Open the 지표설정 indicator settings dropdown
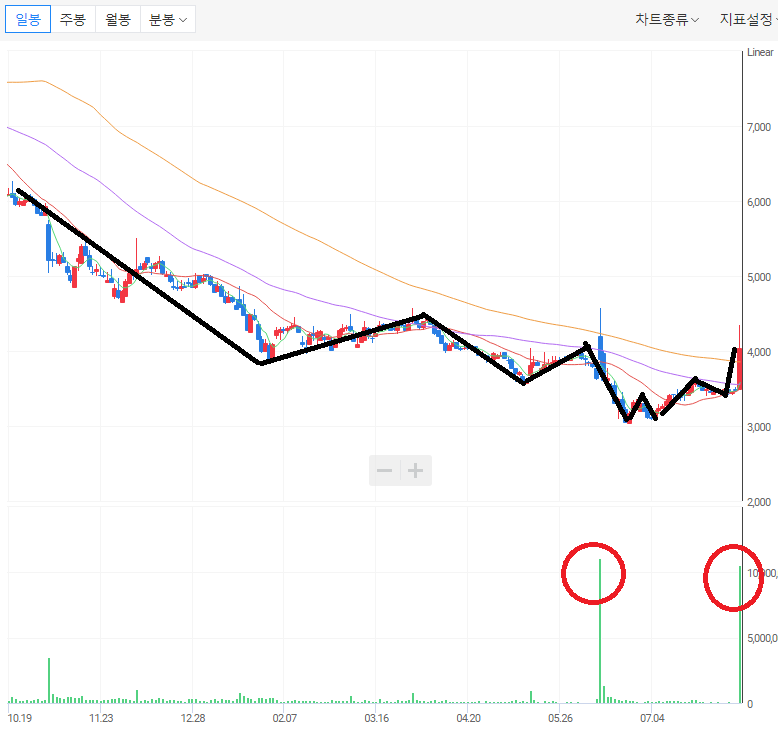This screenshot has width=778, height=731. pos(748,19)
